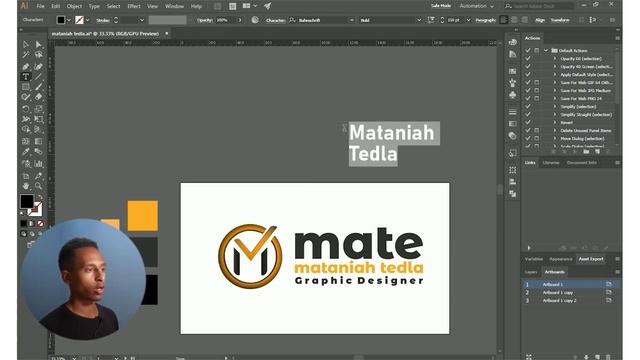The width and height of the screenshot is (640, 360).
Task: Select the Selection tool arrow
Action: 26,44
